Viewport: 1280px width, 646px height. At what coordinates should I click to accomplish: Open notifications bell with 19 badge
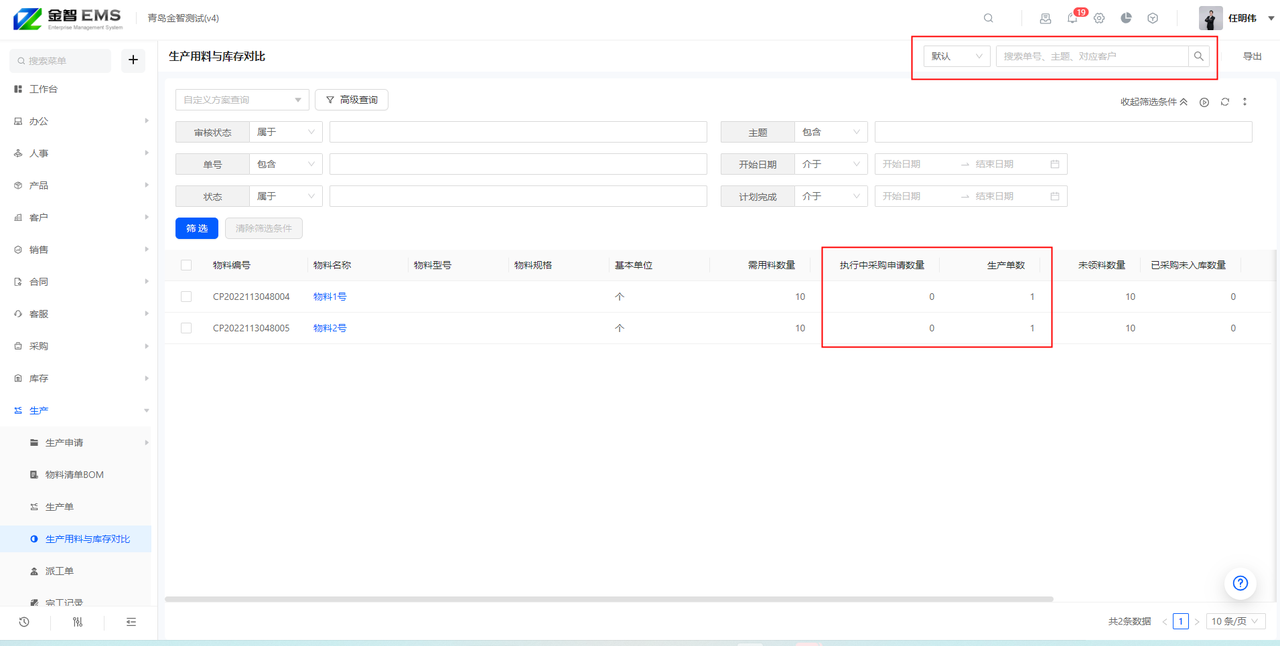coord(1072,18)
